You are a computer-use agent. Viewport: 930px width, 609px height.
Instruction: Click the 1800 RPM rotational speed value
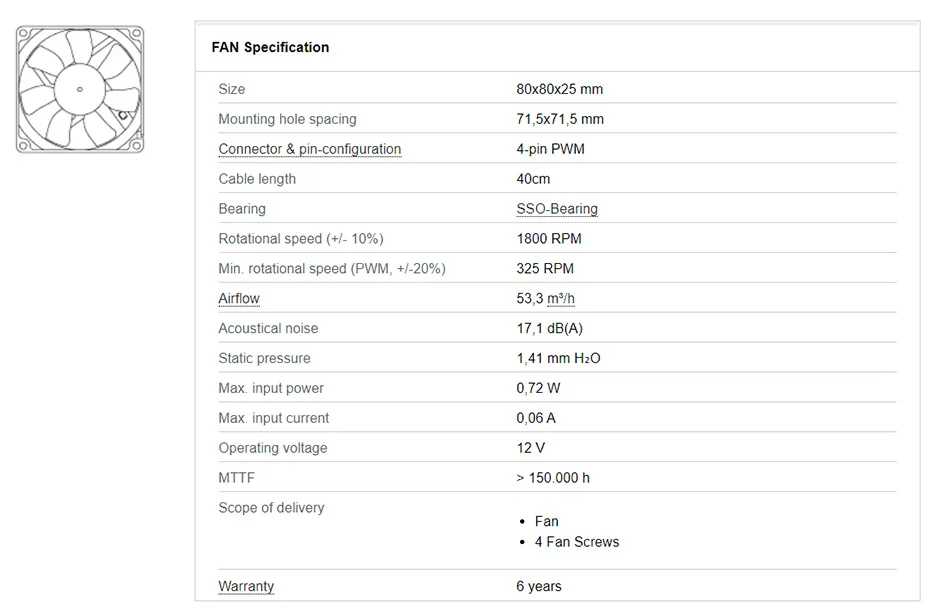point(548,239)
